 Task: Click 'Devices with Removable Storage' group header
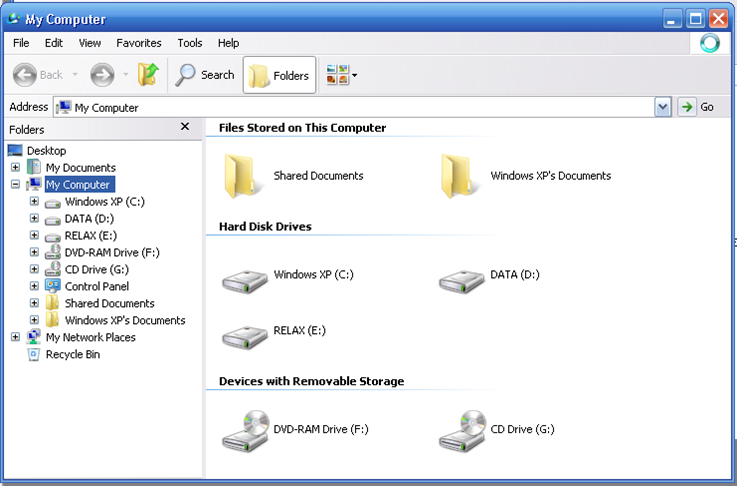pos(312,381)
